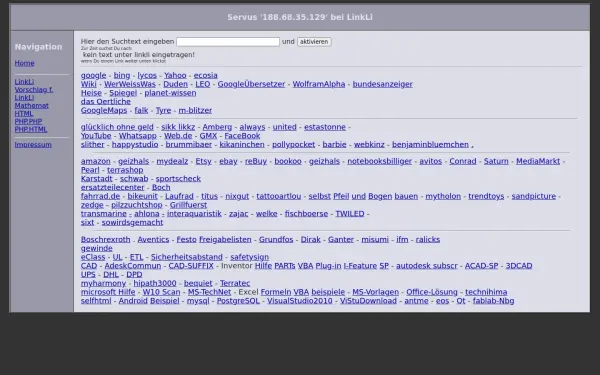Click the 'aktivieren' button
The image size is (600, 375).
(x=314, y=42)
